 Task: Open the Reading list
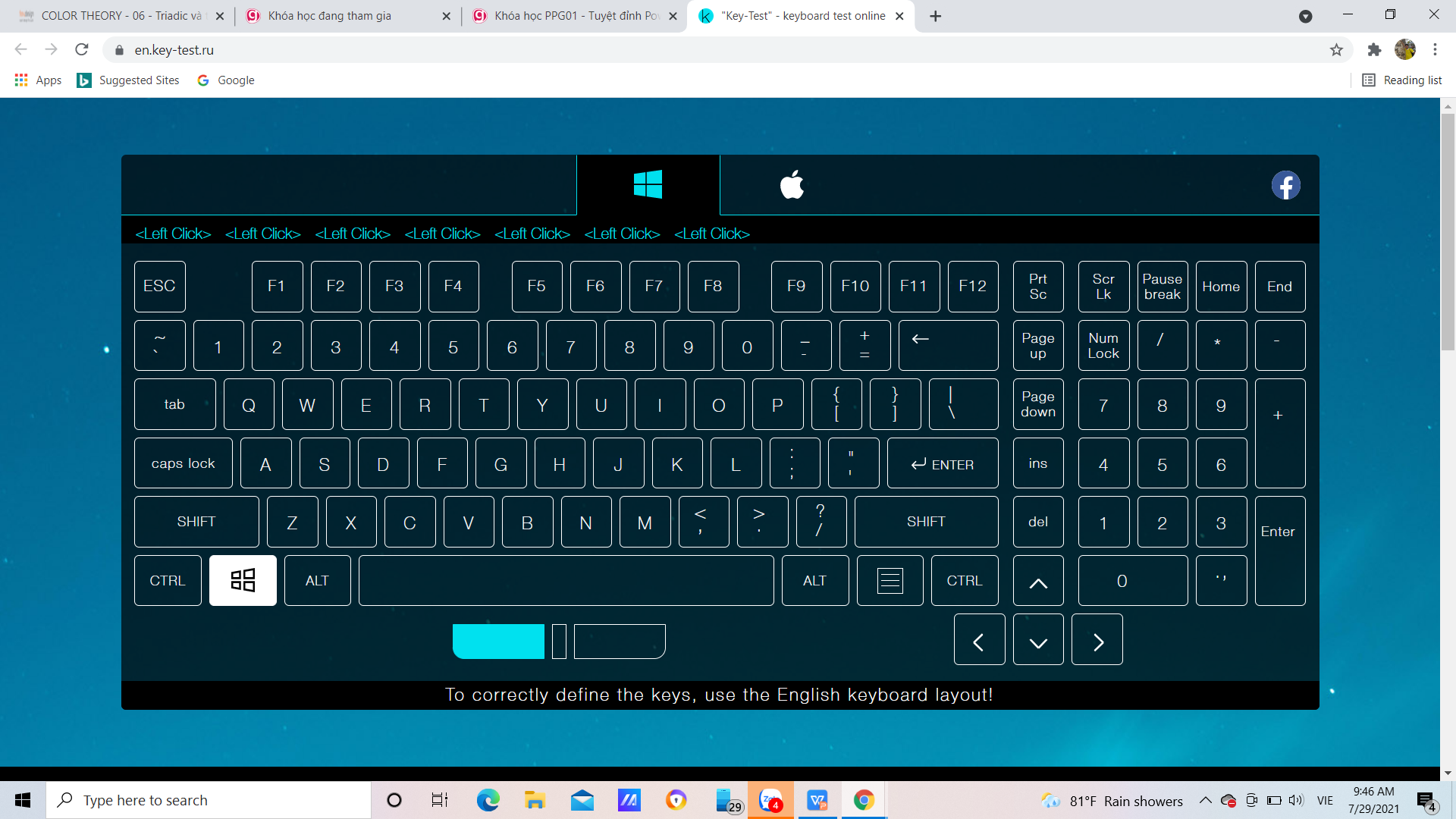[1402, 80]
